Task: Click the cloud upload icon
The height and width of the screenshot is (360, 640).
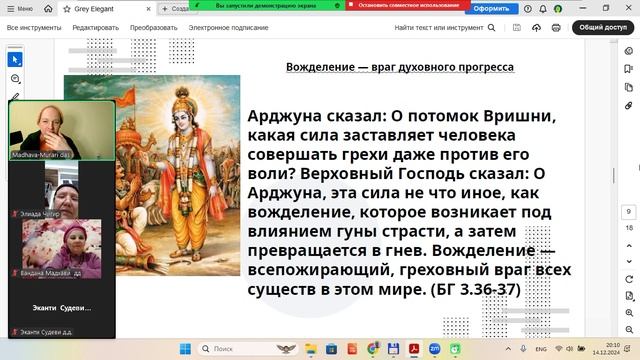Action: [x=536, y=28]
